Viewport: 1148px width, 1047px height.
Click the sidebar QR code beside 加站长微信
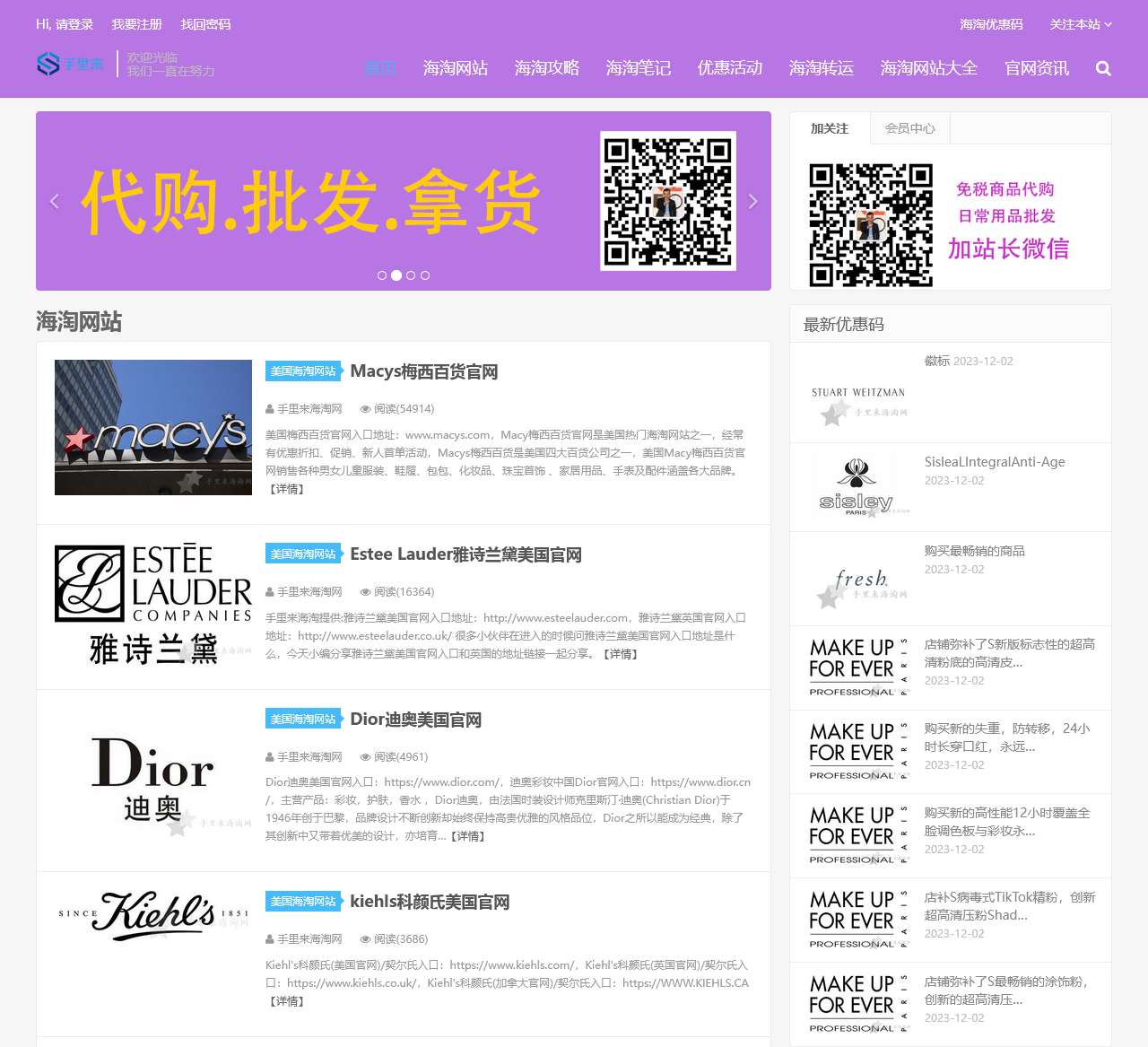[871, 225]
